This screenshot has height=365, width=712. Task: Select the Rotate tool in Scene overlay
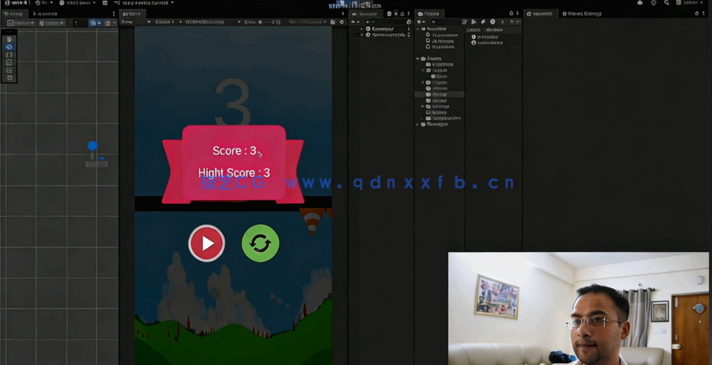pos(10,54)
